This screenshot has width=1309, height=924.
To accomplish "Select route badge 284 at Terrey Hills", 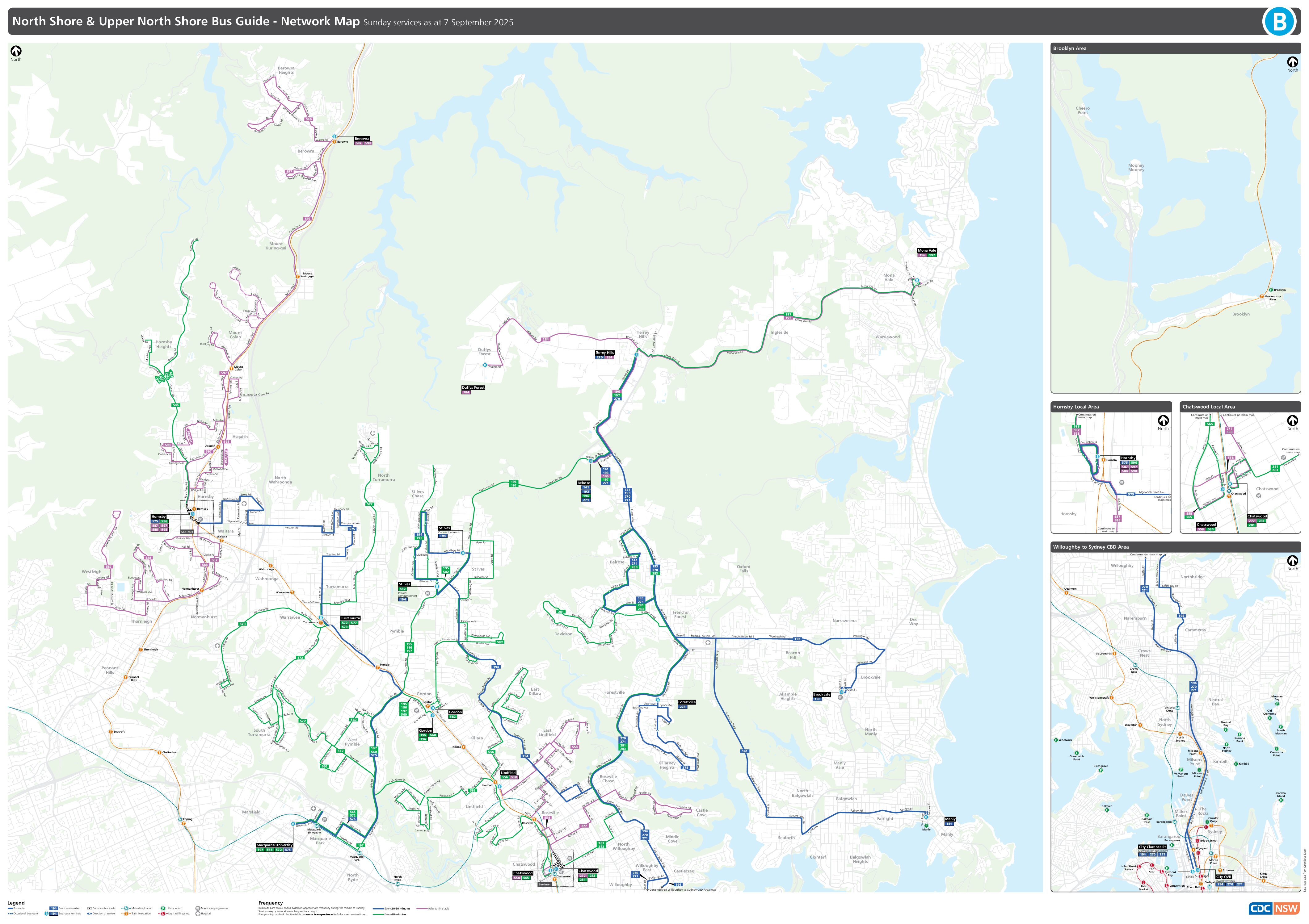I will coord(609,358).
